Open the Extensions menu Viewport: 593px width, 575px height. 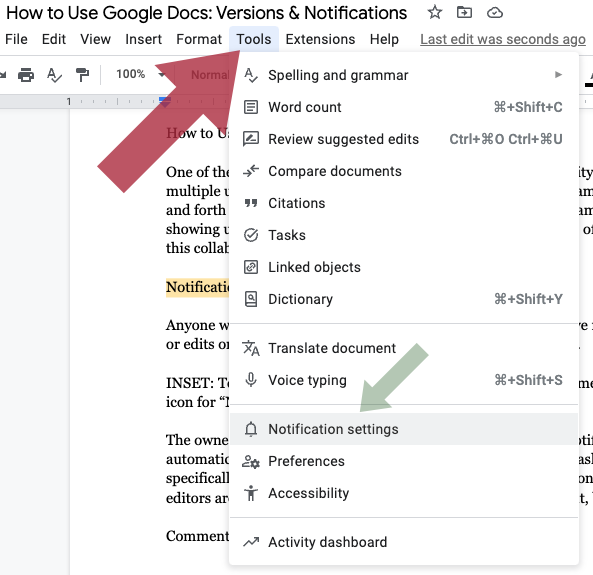point(320,39)
